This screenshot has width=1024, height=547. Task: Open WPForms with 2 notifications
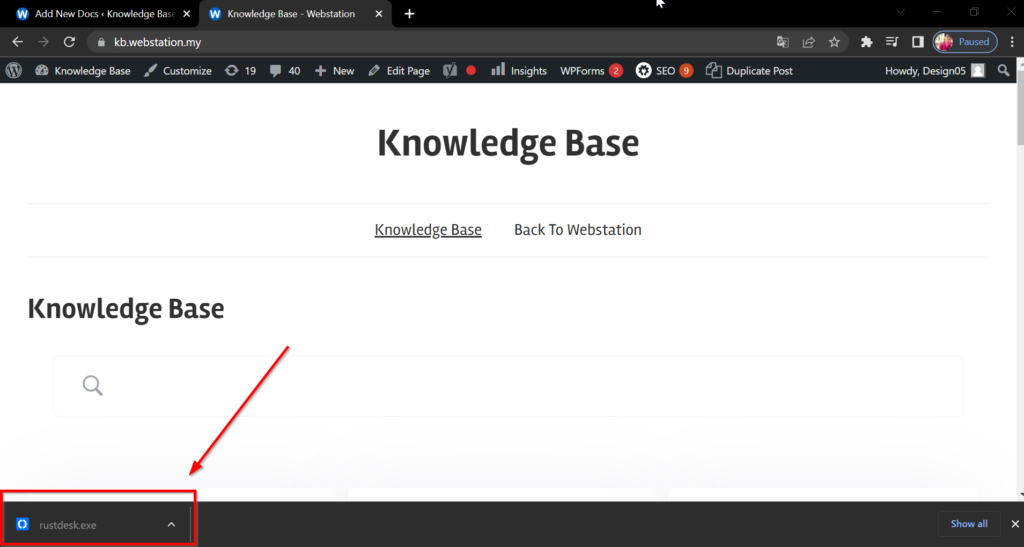[591, 70]
